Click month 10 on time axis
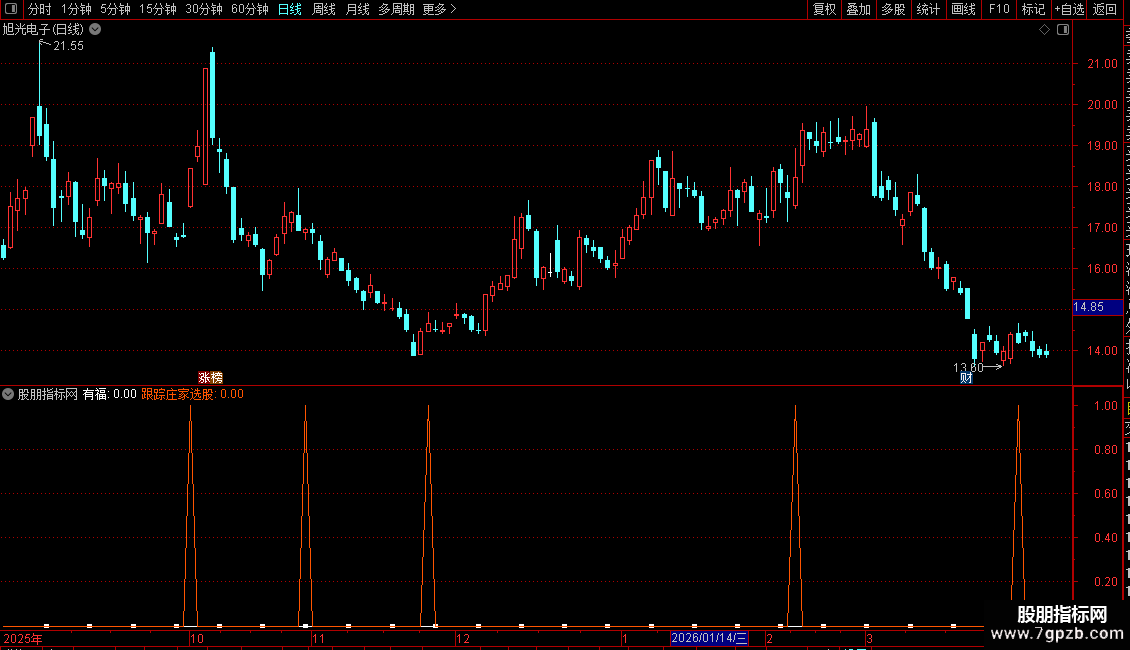The height and width of the screenshot is (650, 1130). (x=197, y=638)
